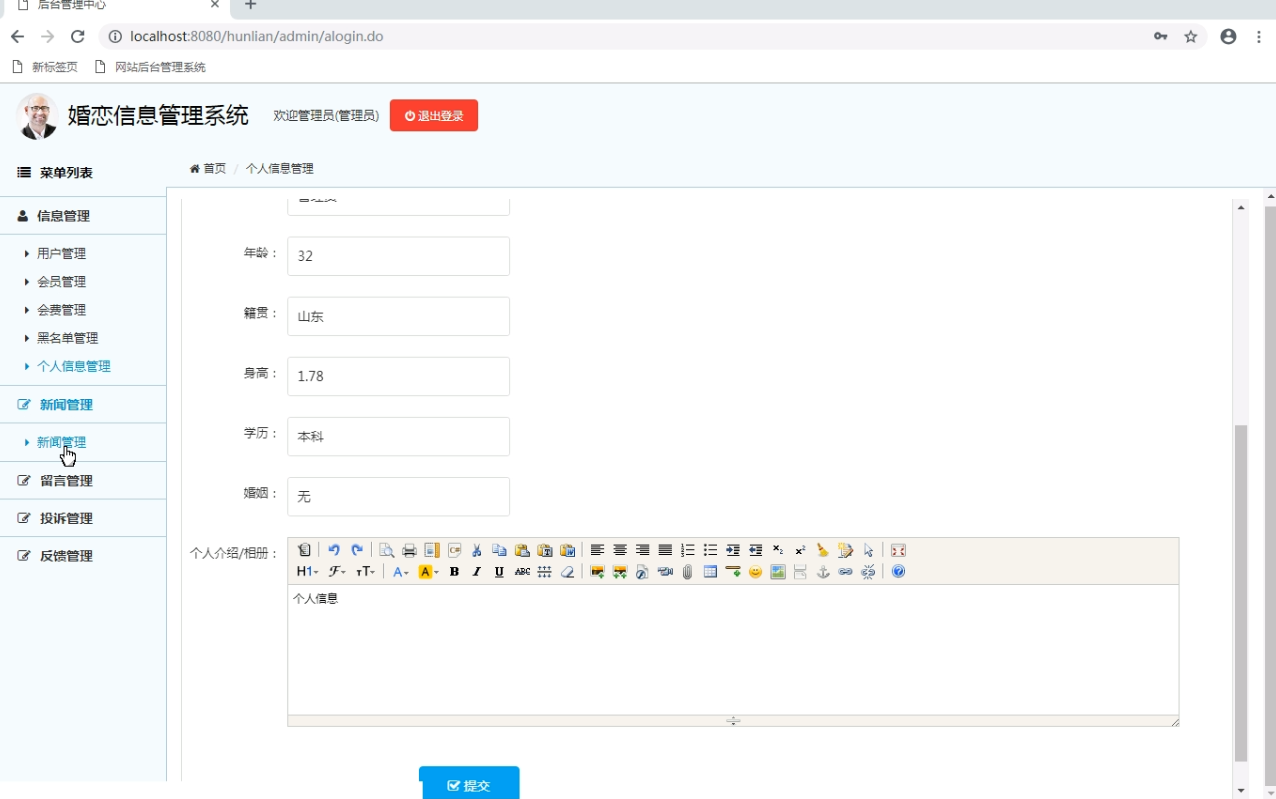Viewport: 1276px width, 799px height.
Task: Insert an image into editor
Action: point(597,572)
